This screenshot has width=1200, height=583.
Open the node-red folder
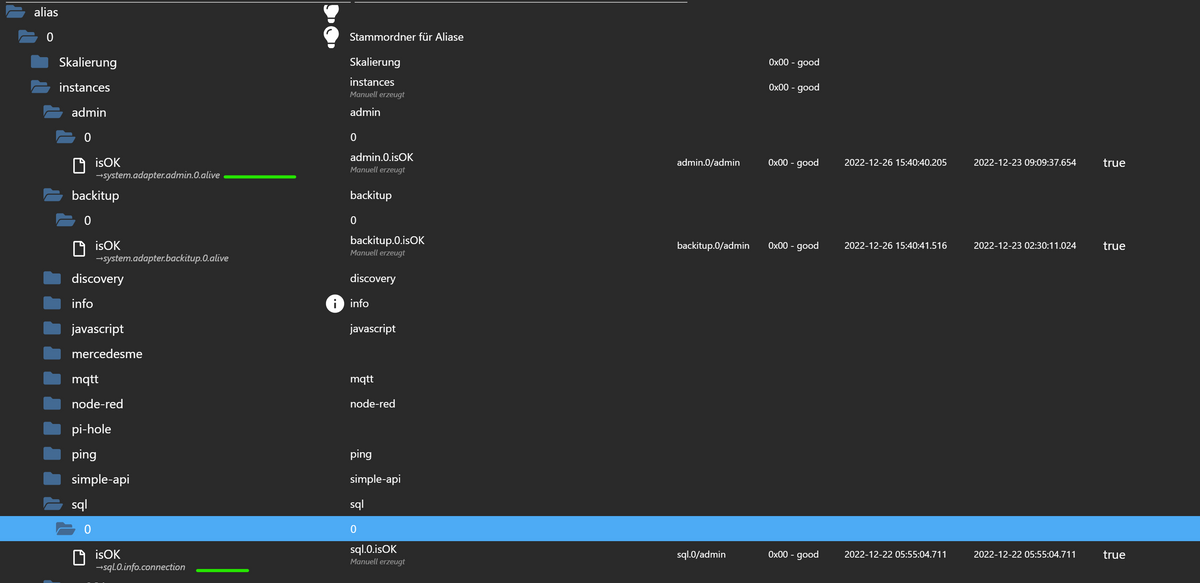click(53, 404)
